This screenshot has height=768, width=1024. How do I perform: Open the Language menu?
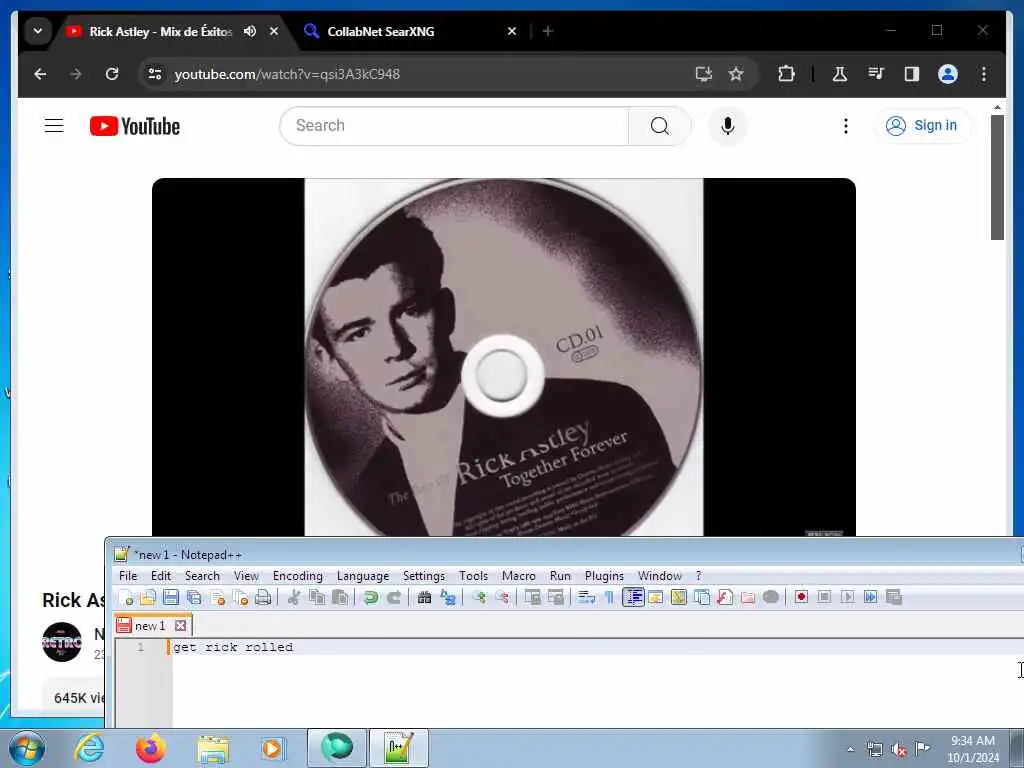[x=363, y=575]
